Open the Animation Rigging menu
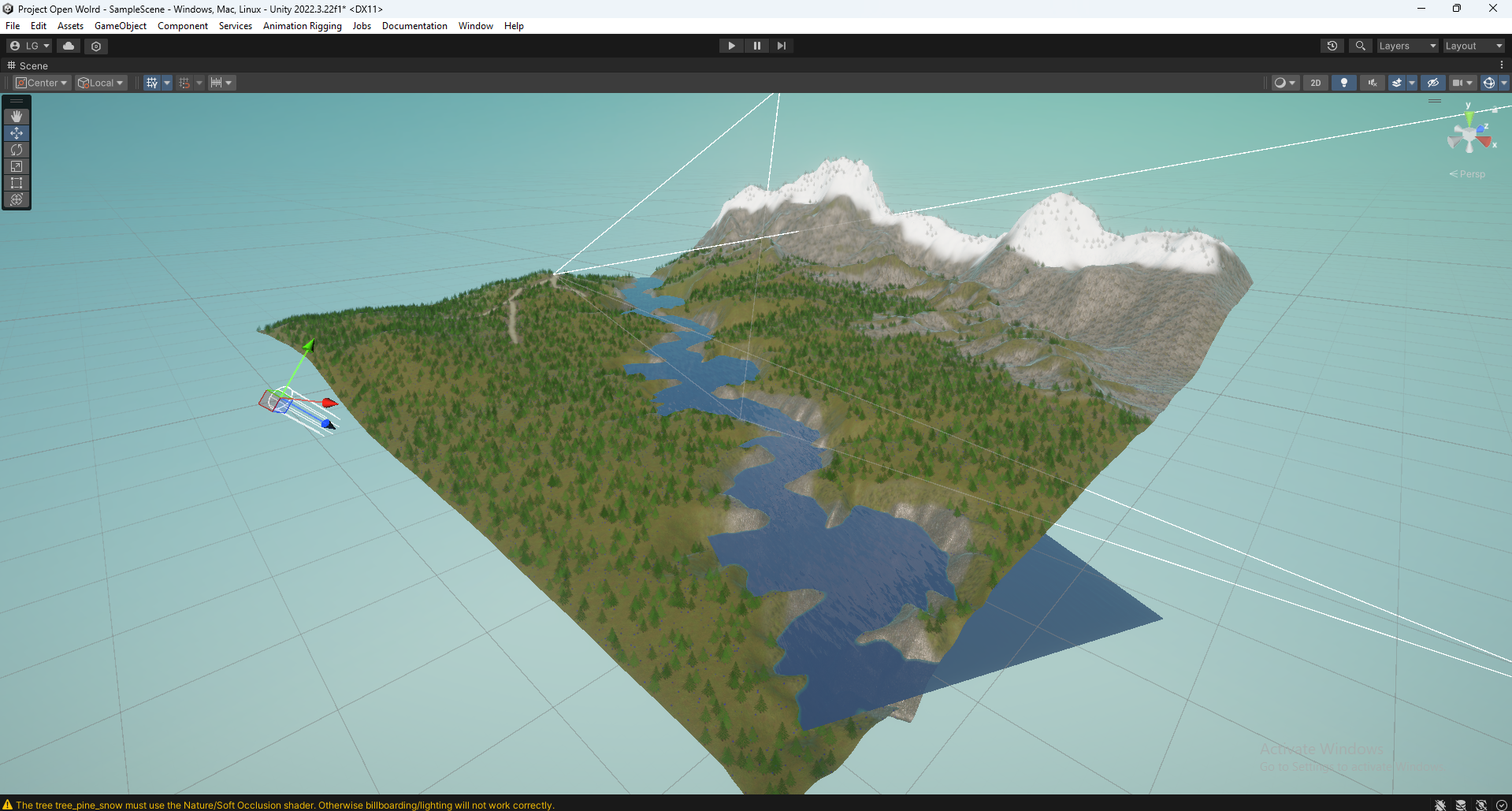Screen dimensions: 1512x811 pos(302,25)
